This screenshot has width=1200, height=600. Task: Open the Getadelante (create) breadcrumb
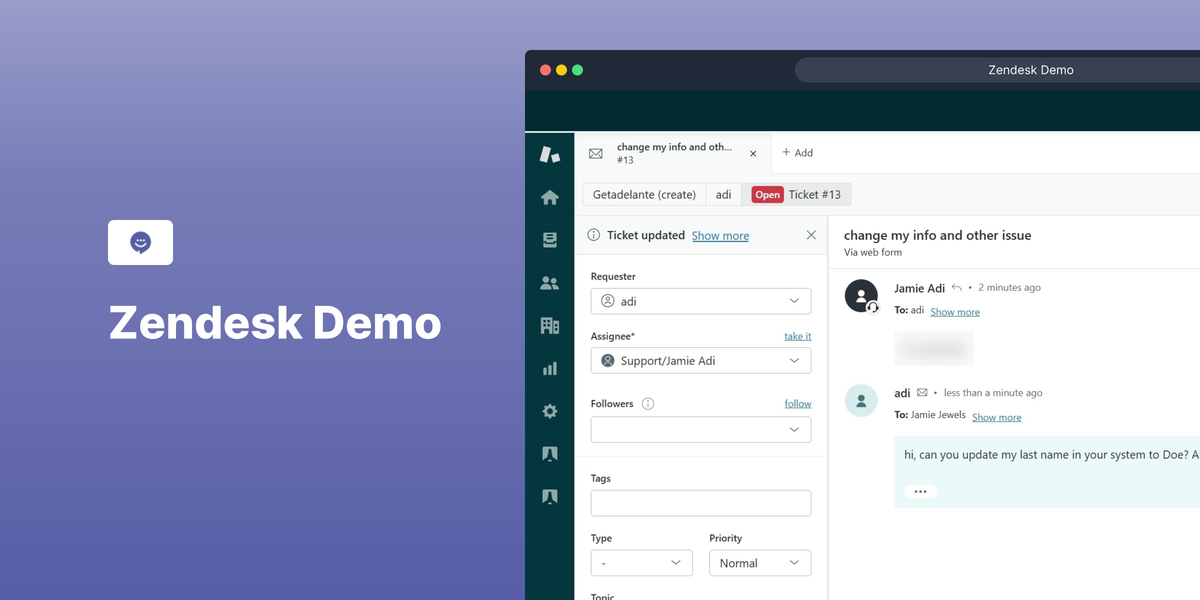tap(644, 195)
